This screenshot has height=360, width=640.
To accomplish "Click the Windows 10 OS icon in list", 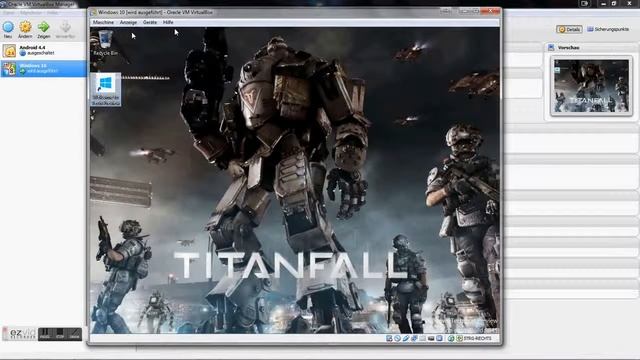I will (9, 69).
